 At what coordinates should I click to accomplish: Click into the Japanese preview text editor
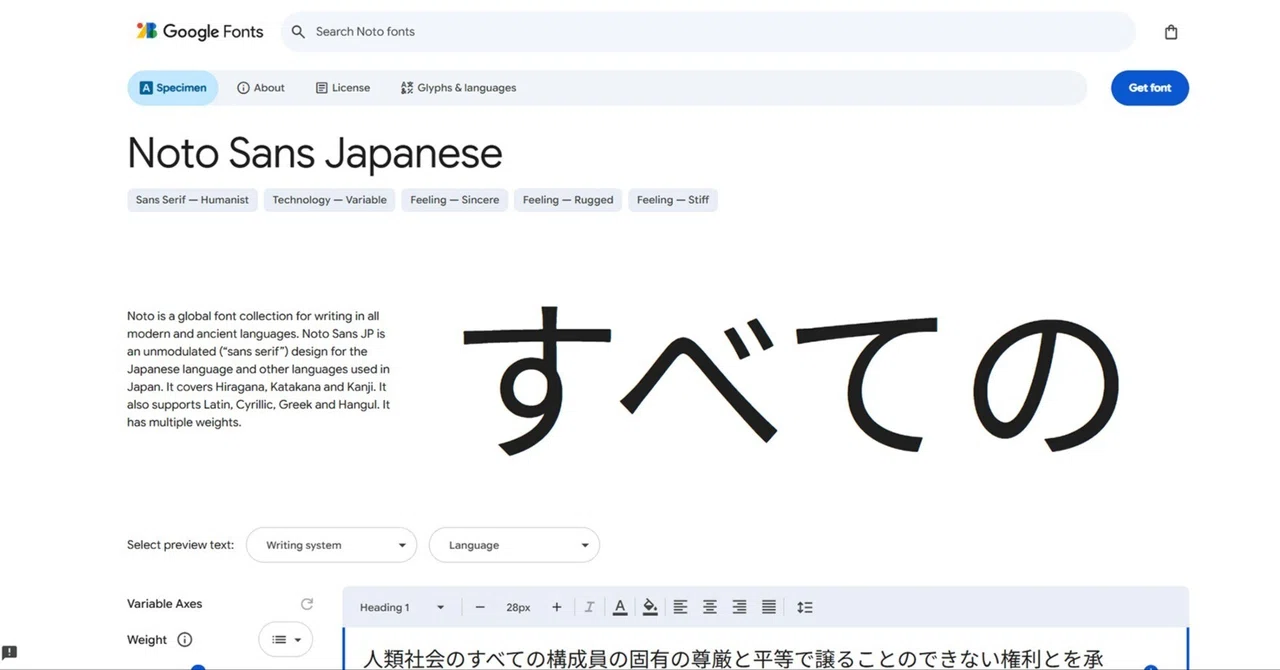(765, 649)
